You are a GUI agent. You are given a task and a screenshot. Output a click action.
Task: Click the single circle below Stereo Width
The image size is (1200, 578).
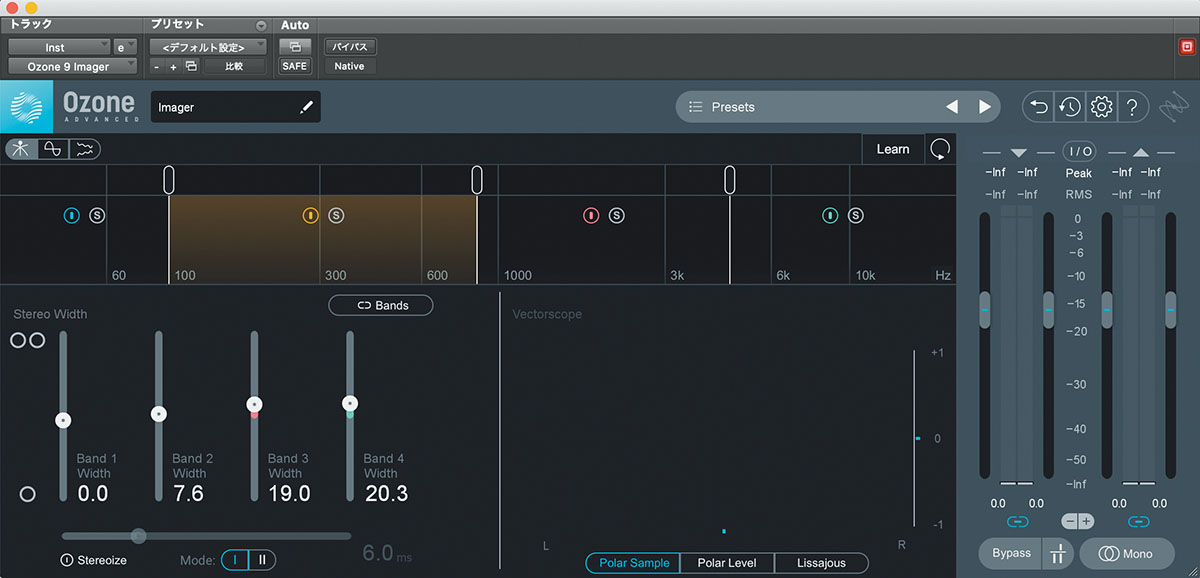coord(27,494)
